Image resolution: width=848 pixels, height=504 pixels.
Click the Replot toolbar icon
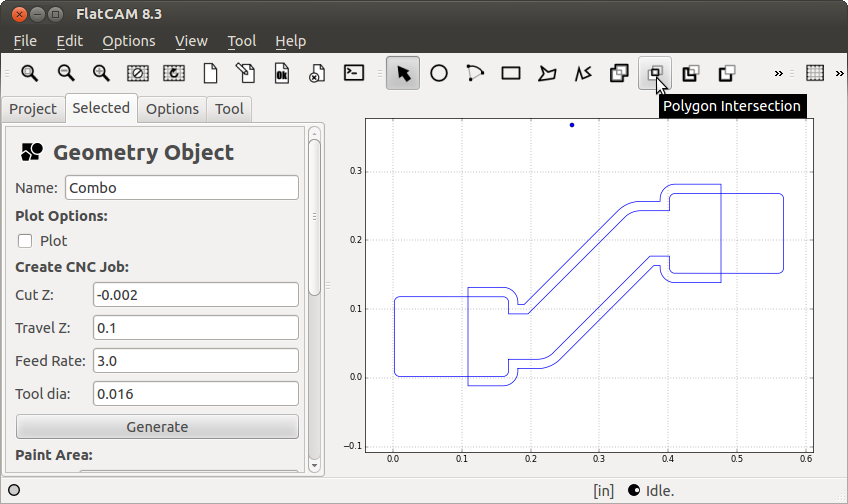coord(173,73)
